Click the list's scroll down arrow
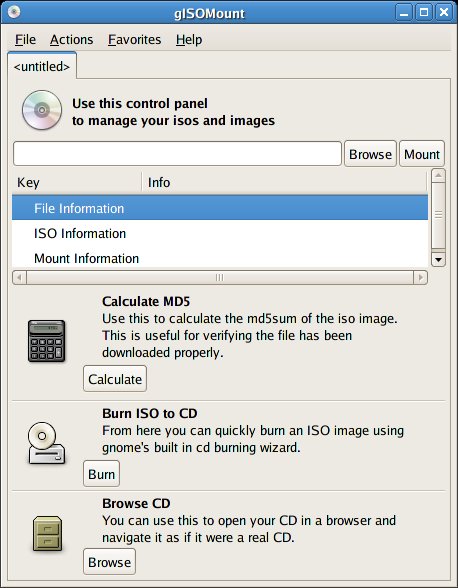 (438, 259)
